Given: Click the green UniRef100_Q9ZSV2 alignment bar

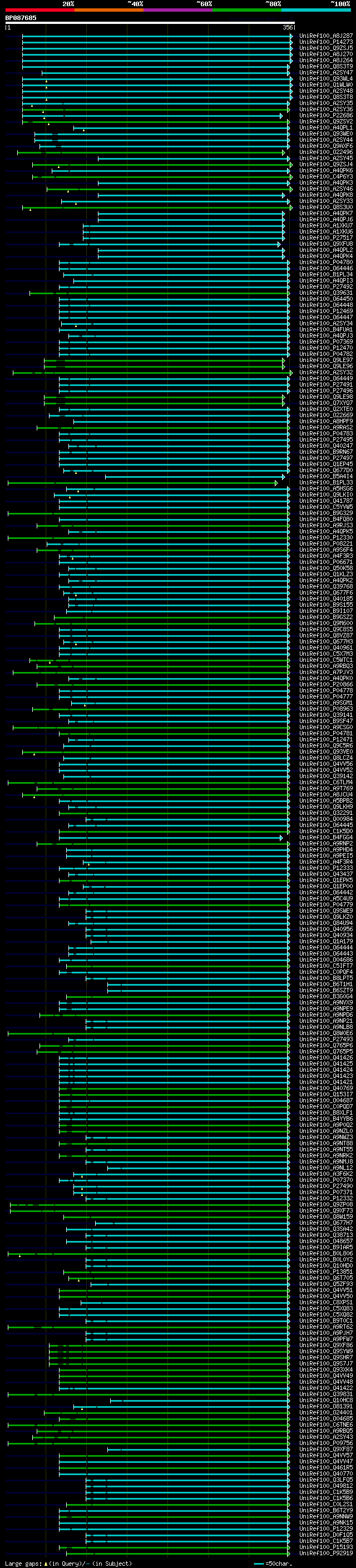Looking at the screenshot, I should 156,122.
